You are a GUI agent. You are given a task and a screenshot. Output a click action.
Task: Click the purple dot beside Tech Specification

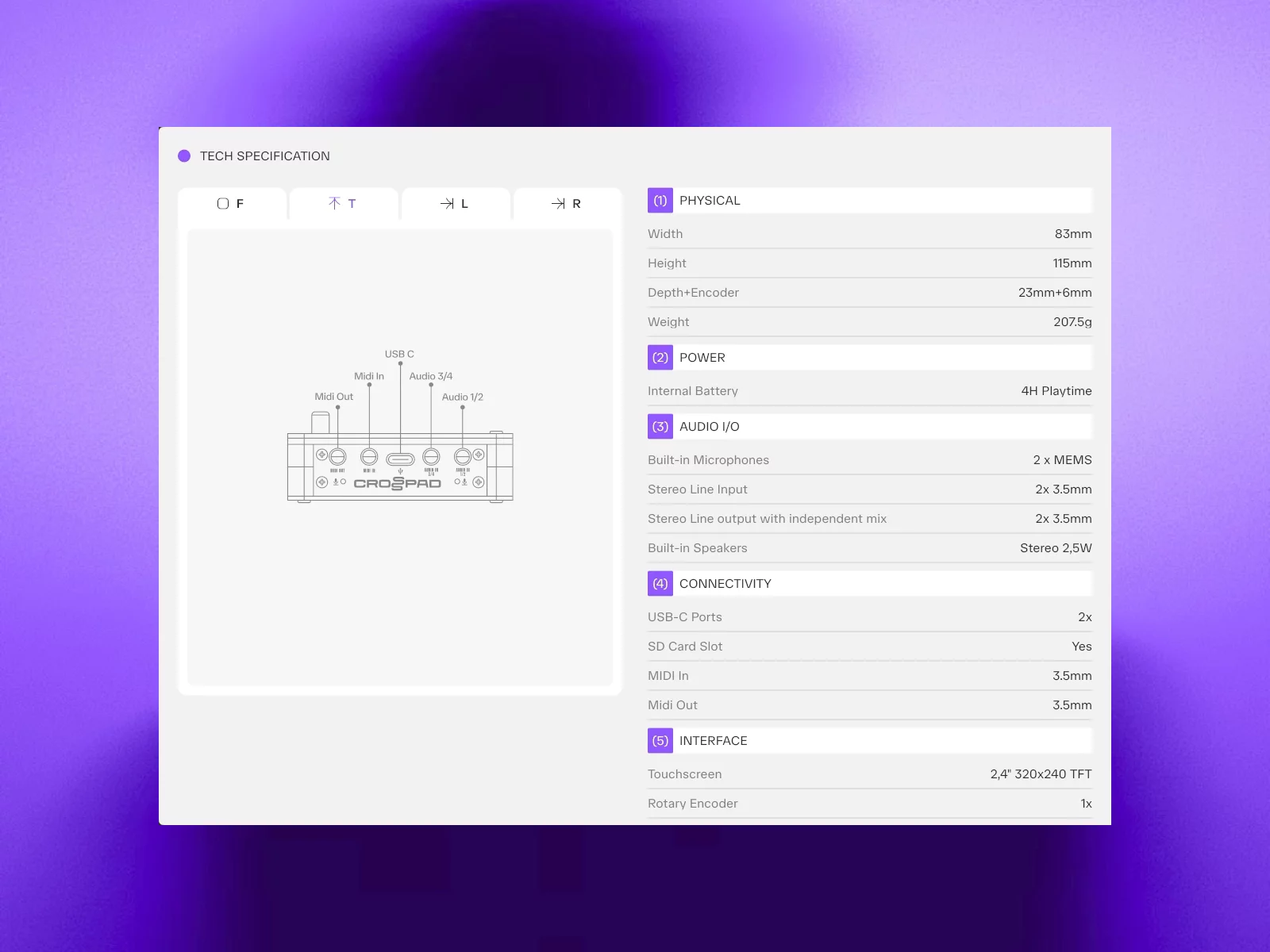tap(184, 156)
